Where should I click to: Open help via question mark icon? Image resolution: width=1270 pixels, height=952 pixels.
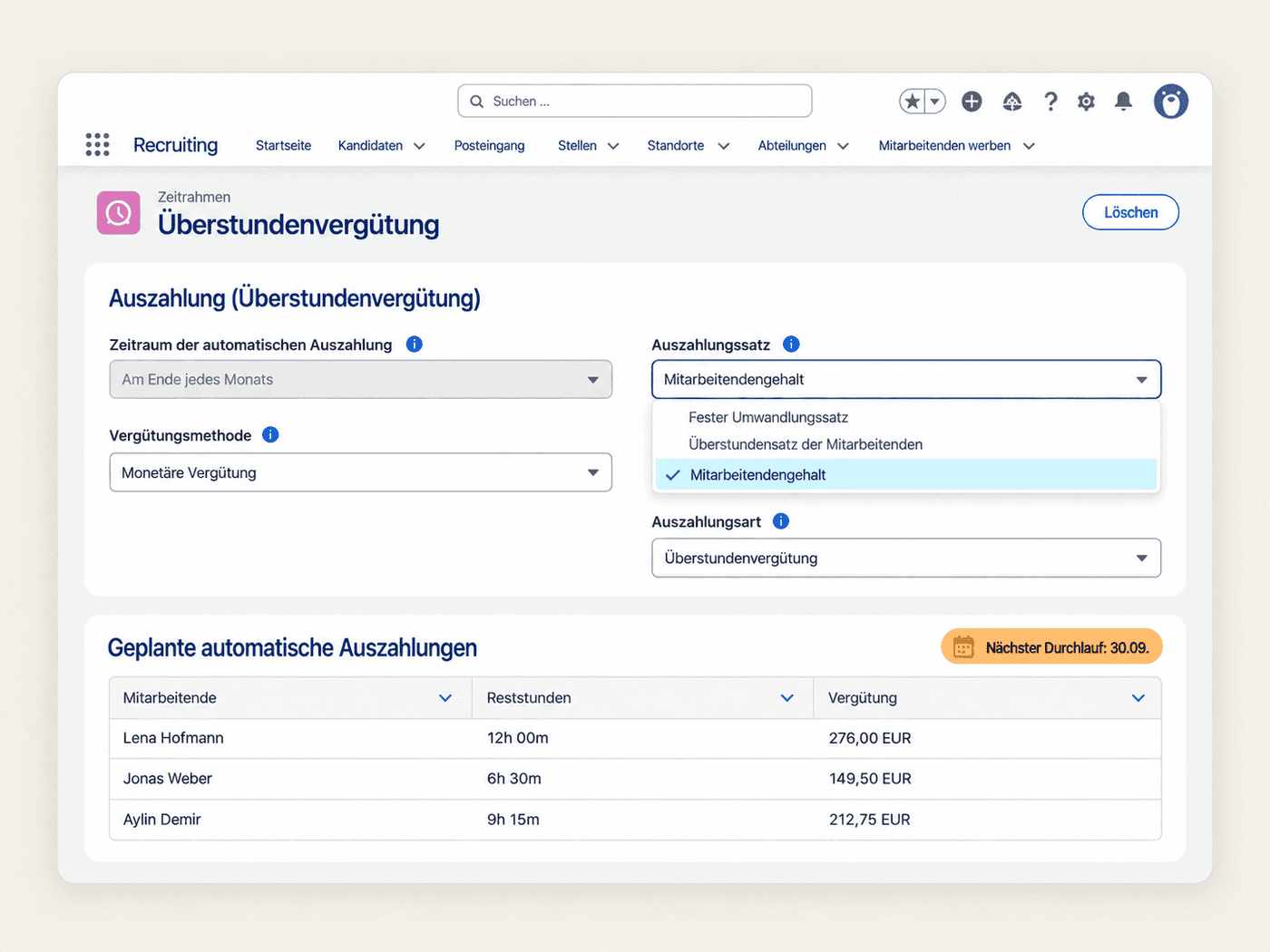pos(1050,102)
